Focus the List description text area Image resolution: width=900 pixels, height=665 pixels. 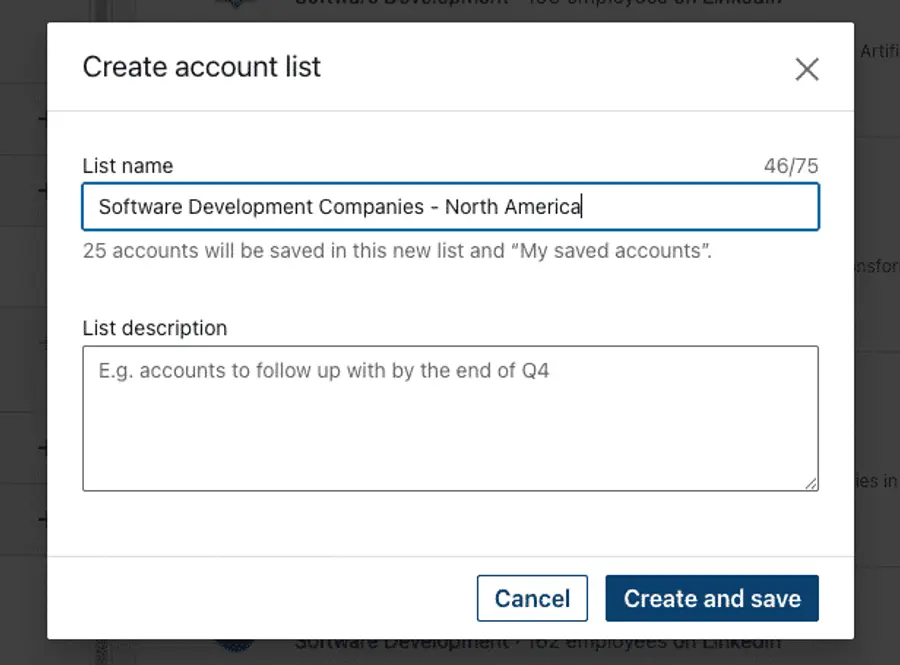click(x=450, y=418)
